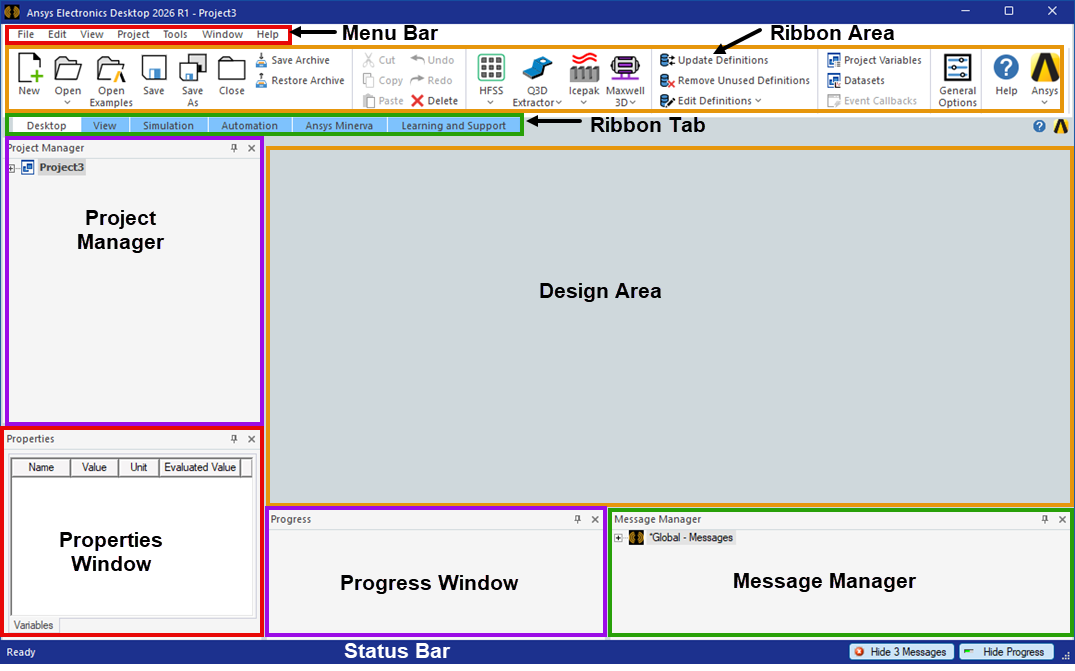
Task: Click the Ansys logo ribbon icon
Action: coord(1045,68)
